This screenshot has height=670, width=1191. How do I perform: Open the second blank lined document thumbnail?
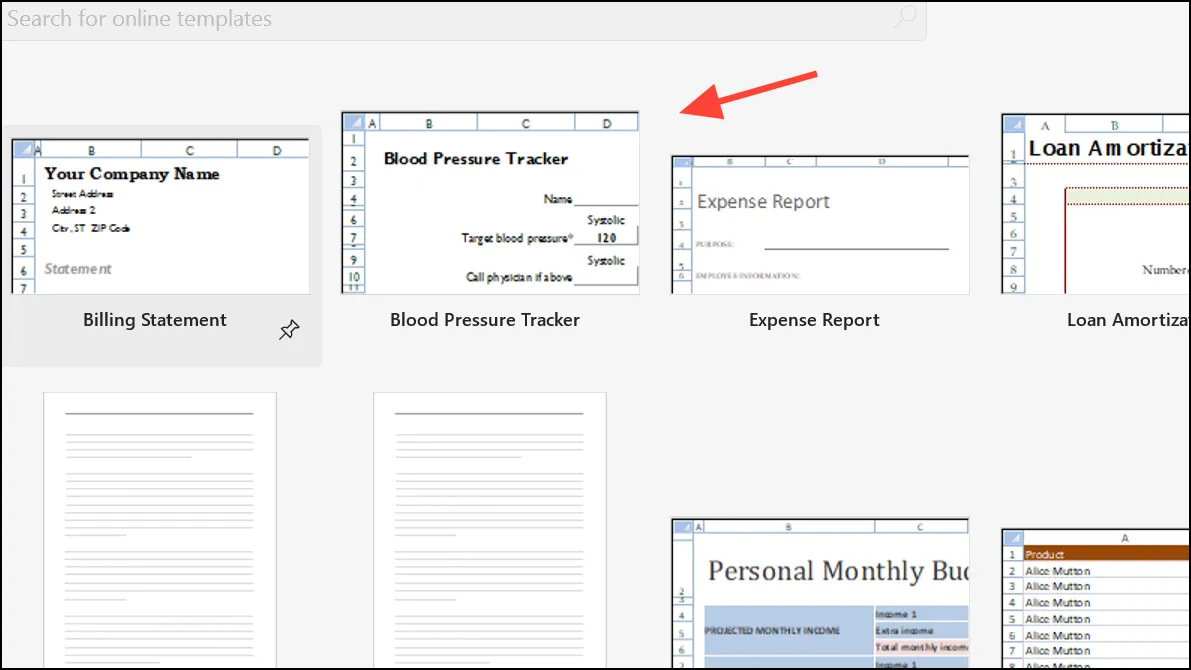(x=490, y=530)
